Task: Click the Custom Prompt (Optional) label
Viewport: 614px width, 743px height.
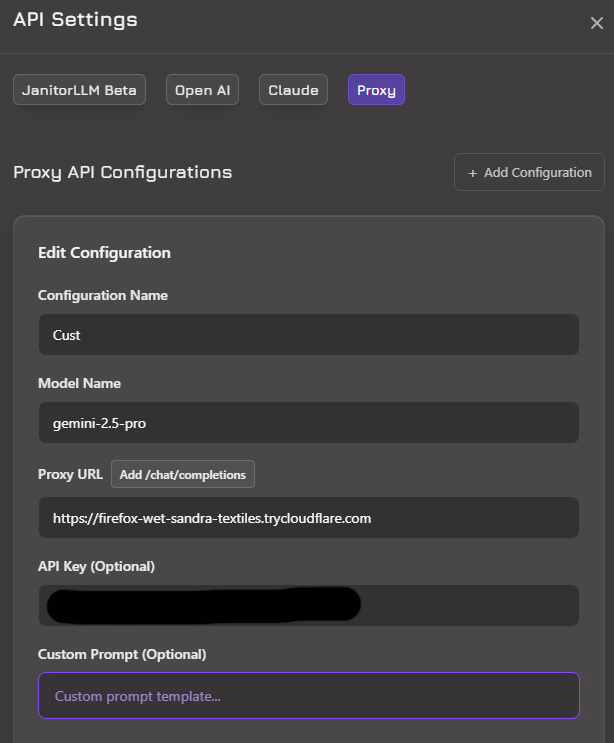Action: click(122, 654)
